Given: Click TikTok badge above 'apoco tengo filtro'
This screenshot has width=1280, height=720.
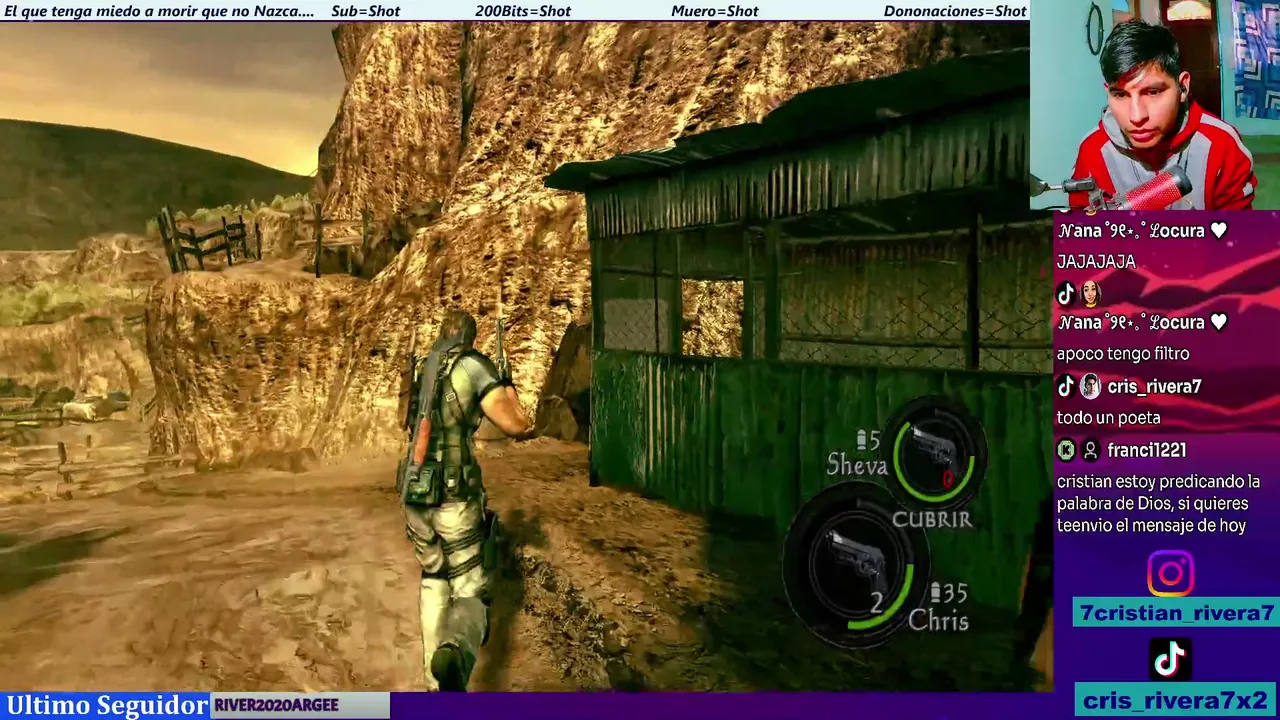Looking at the screenshot, I should (x=1066, y=293).
